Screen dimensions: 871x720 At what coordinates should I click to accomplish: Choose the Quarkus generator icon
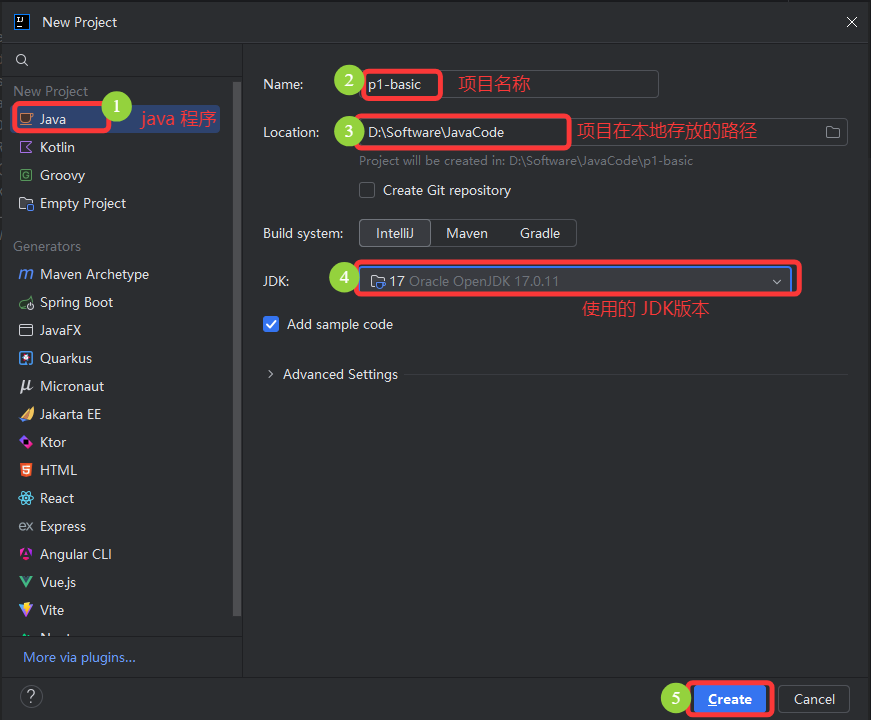[26, 358]
